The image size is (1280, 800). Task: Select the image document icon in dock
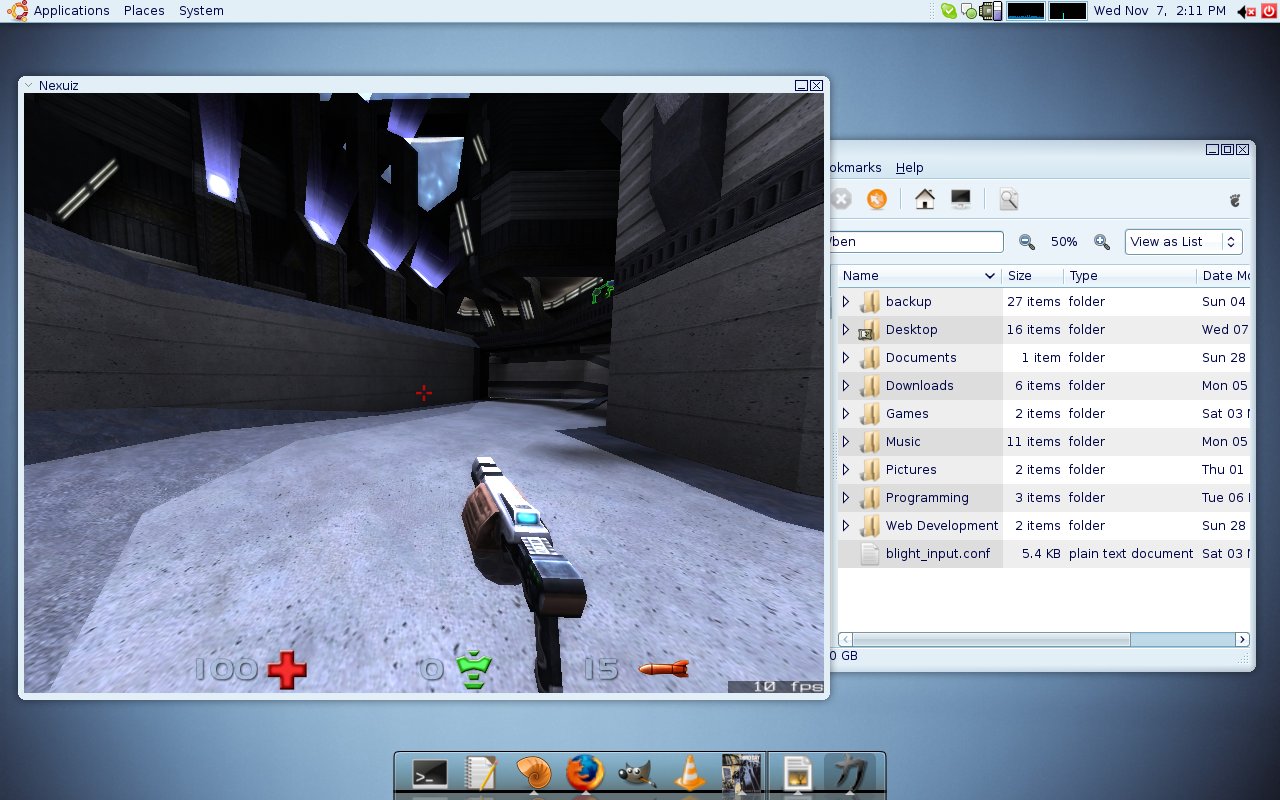[797, 774]
